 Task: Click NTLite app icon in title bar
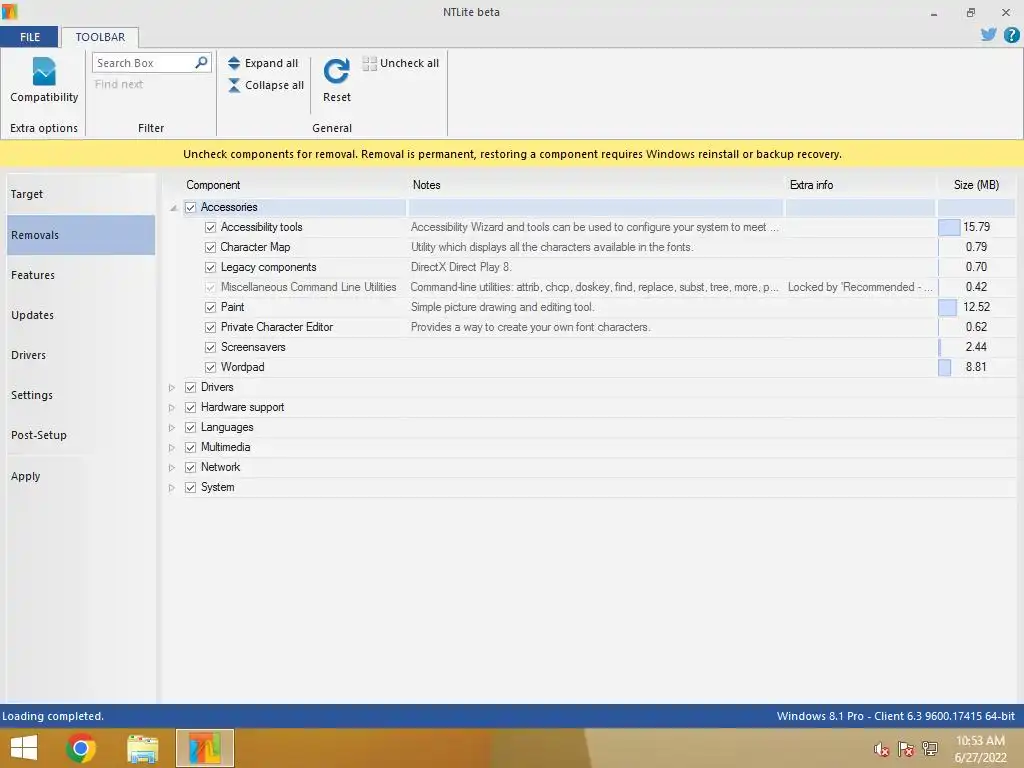[x=8, y=11]
